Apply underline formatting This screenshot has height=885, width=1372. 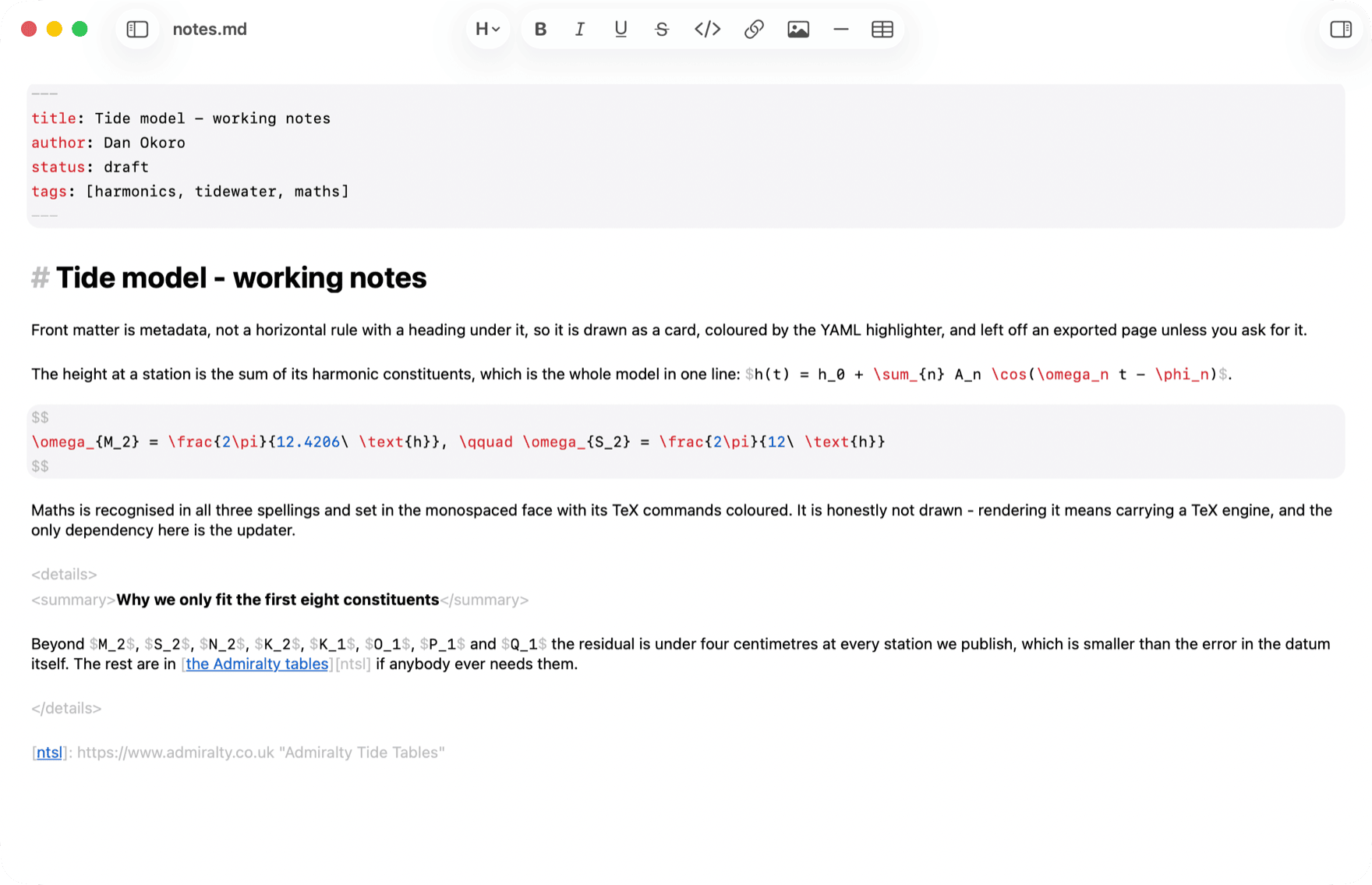[x=621, y=30]
